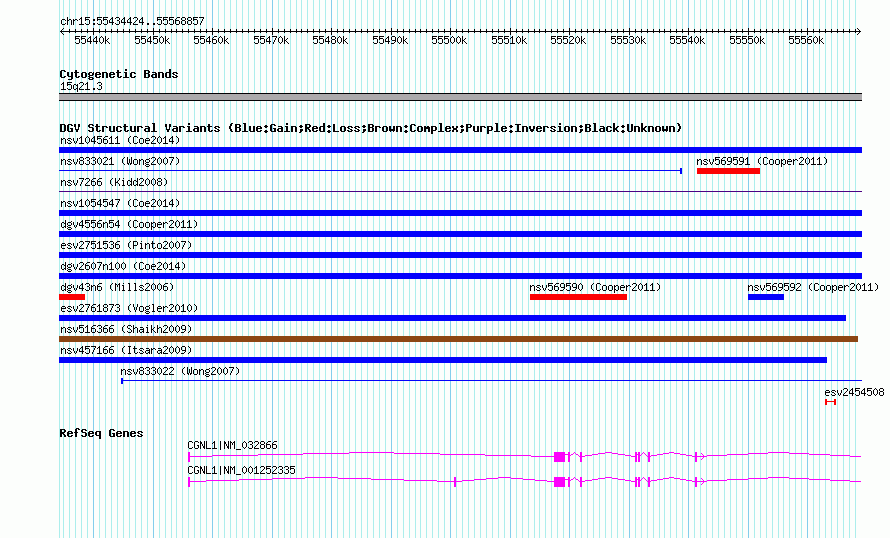Open the dgv2607n100 (Coe2014) label
The width and height of the screenshot is (890, 538).
(123, 266)
